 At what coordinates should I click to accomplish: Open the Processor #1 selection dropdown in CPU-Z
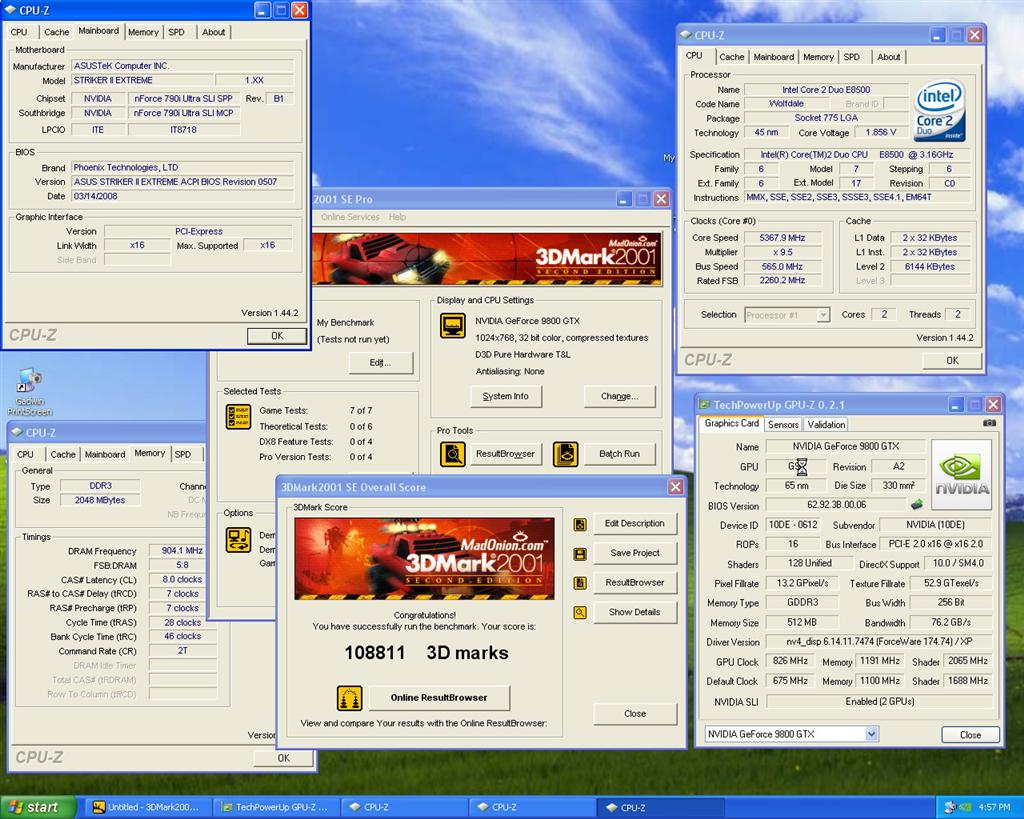point(824,315)
